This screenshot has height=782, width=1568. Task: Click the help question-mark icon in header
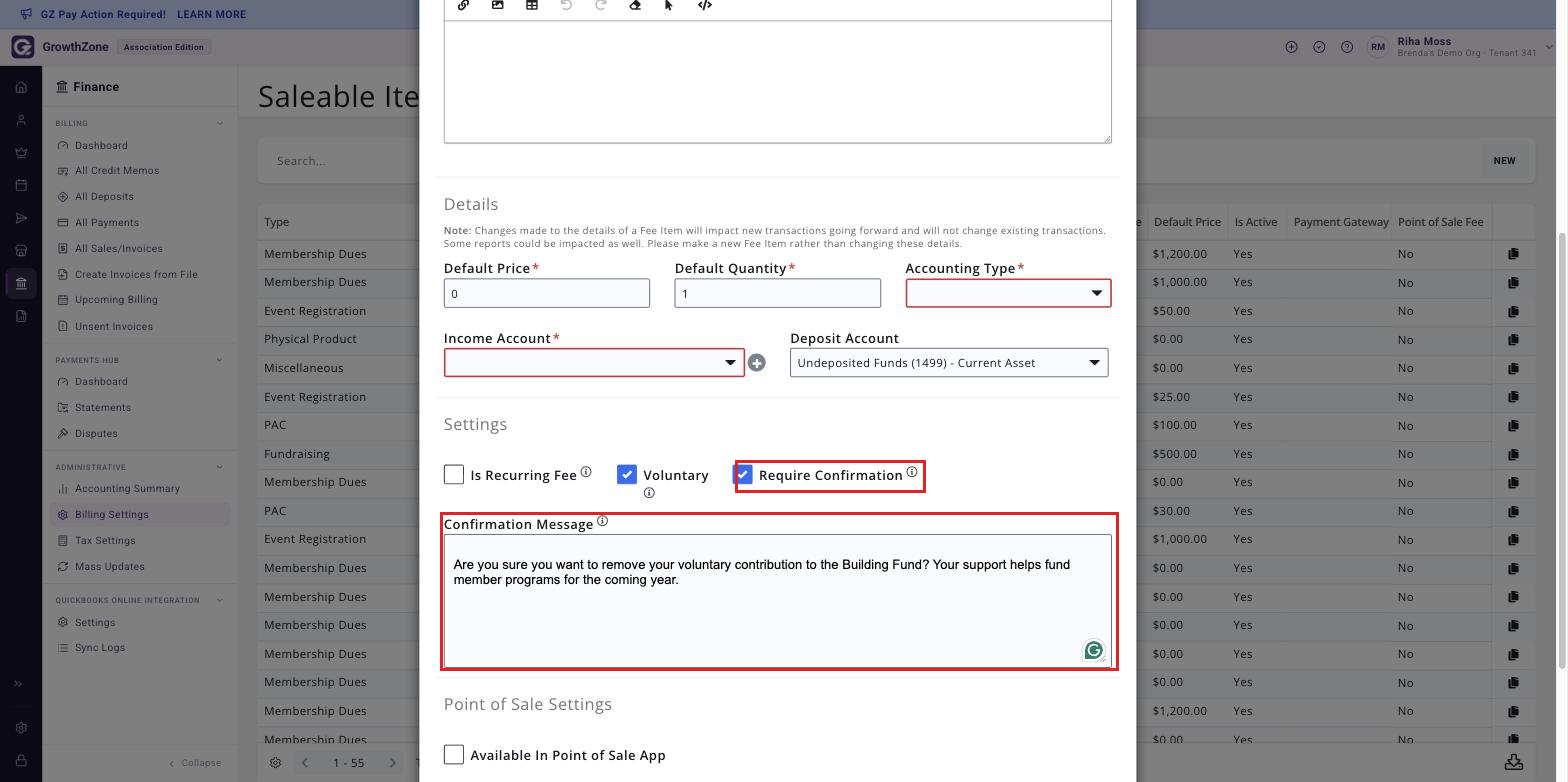tap(1347, 47)
